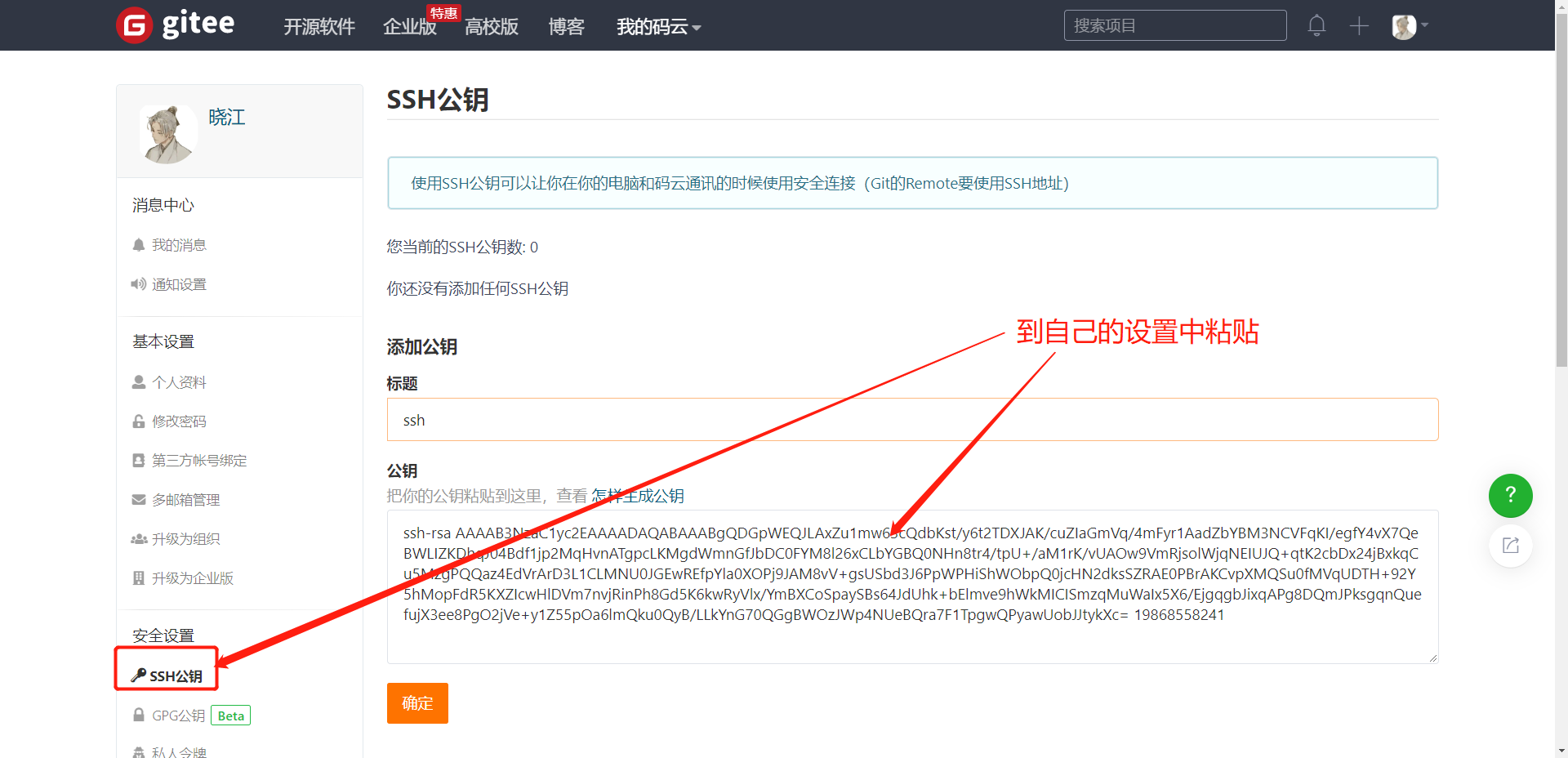Click the Gitee logo icon
The width and height of the screenshot is (1568, 758).
pyautogui.click(x=135, y=25)
